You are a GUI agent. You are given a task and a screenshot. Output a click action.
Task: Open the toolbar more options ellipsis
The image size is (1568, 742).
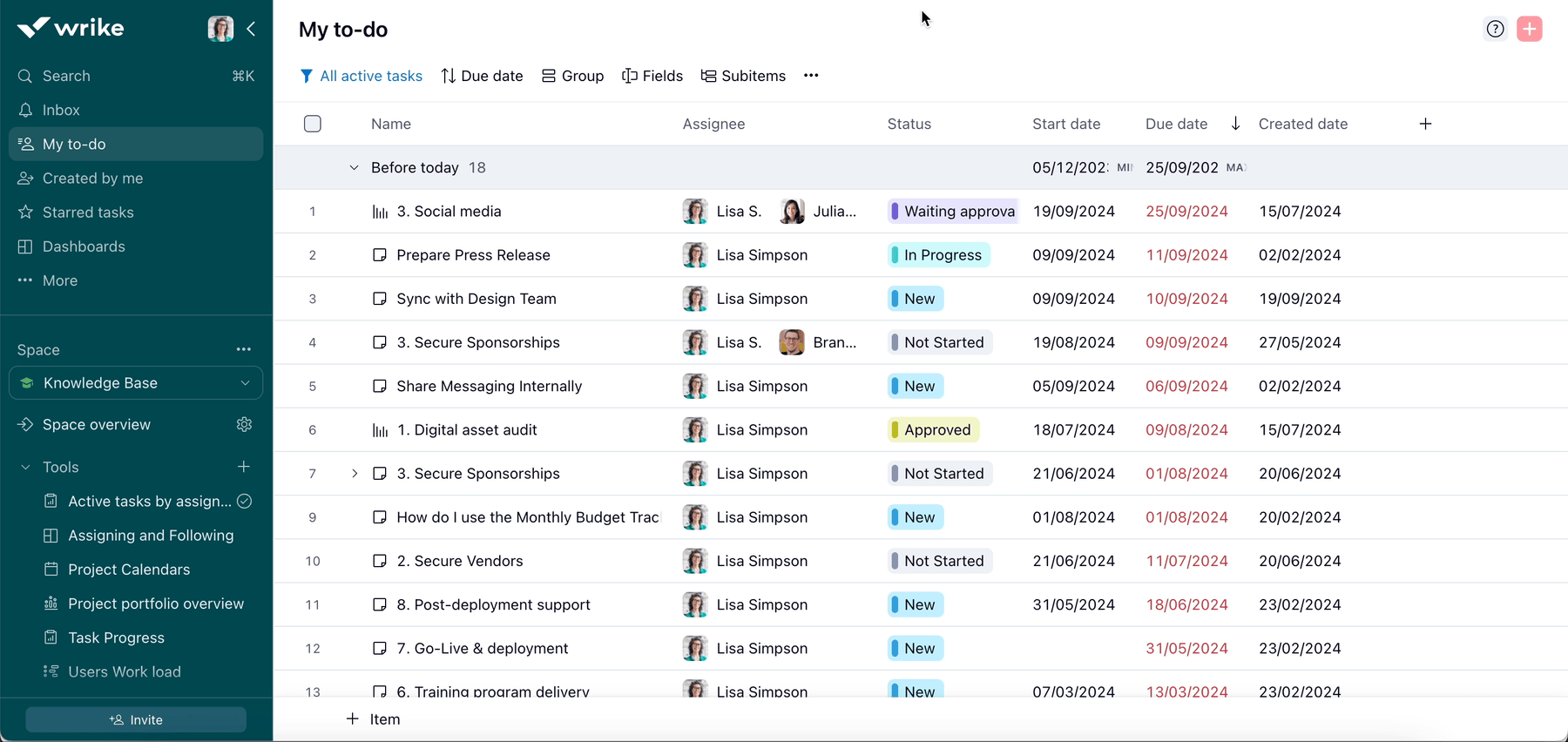point(811,76)
